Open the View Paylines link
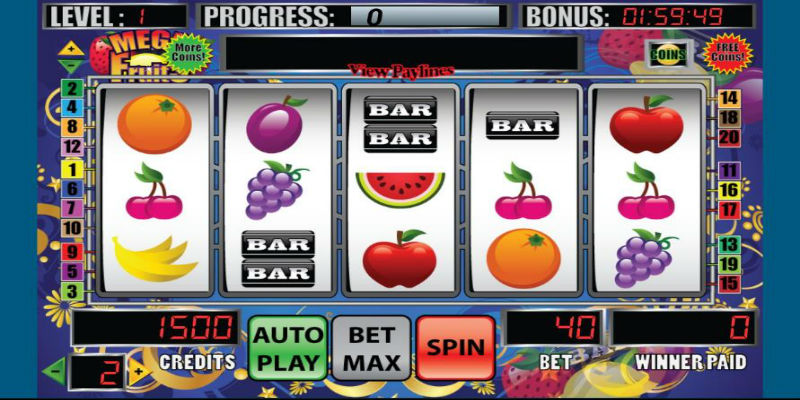 point(401,71)
